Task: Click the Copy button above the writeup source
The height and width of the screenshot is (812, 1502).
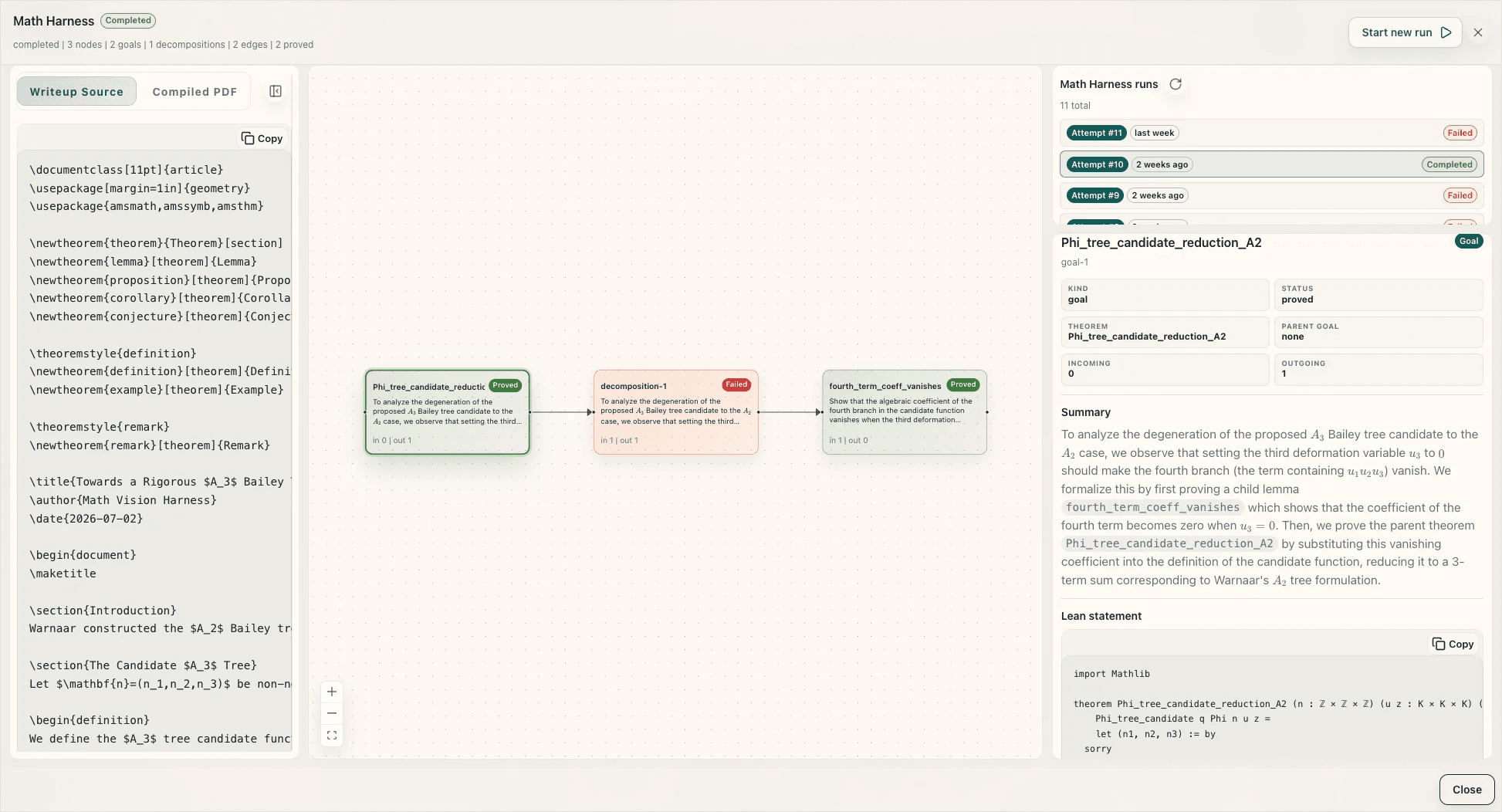Action: tap(262, 138)
